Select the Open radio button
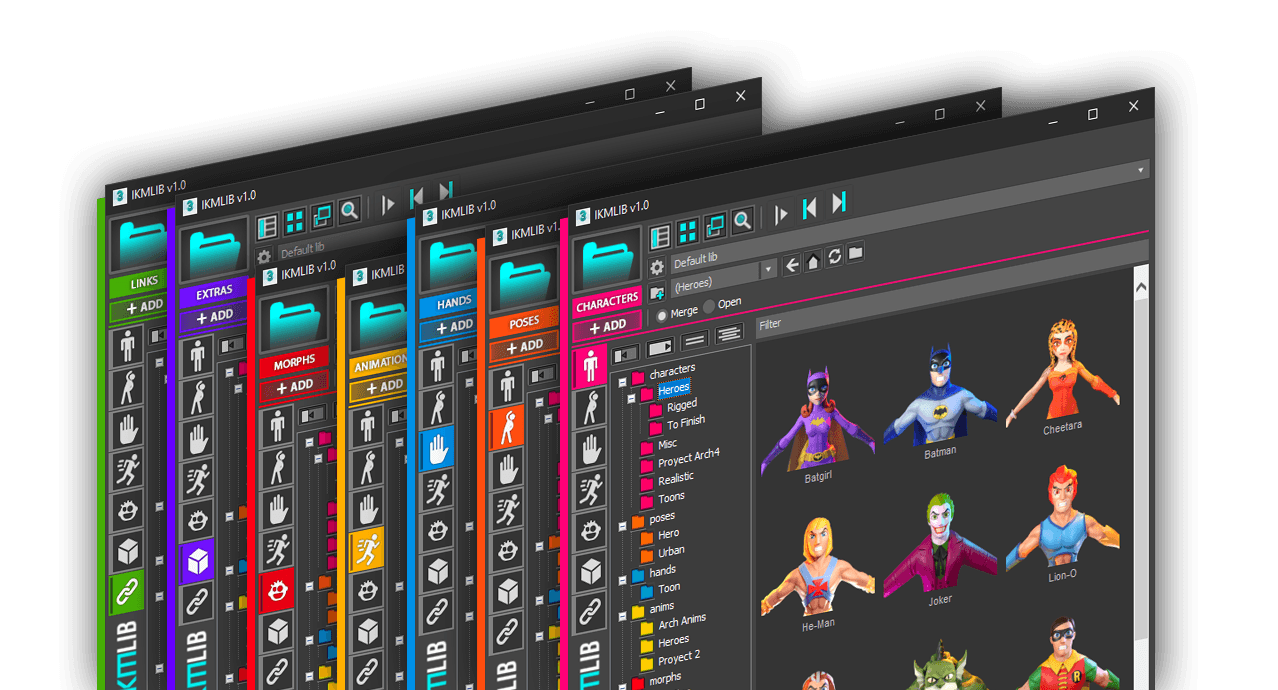This screenshot has width=1278, height=690. (x=709, y=305)
